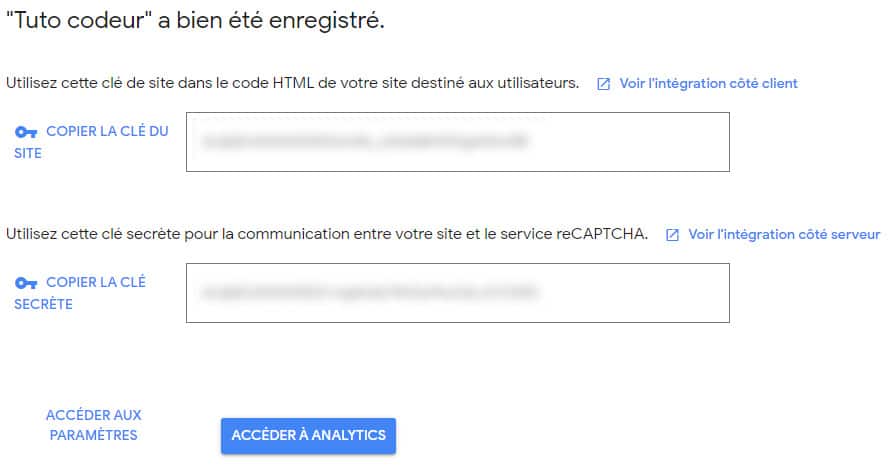893x469 pixels.
Task: Click the key icon beside the site key label
Action: [x=26, y=133]
